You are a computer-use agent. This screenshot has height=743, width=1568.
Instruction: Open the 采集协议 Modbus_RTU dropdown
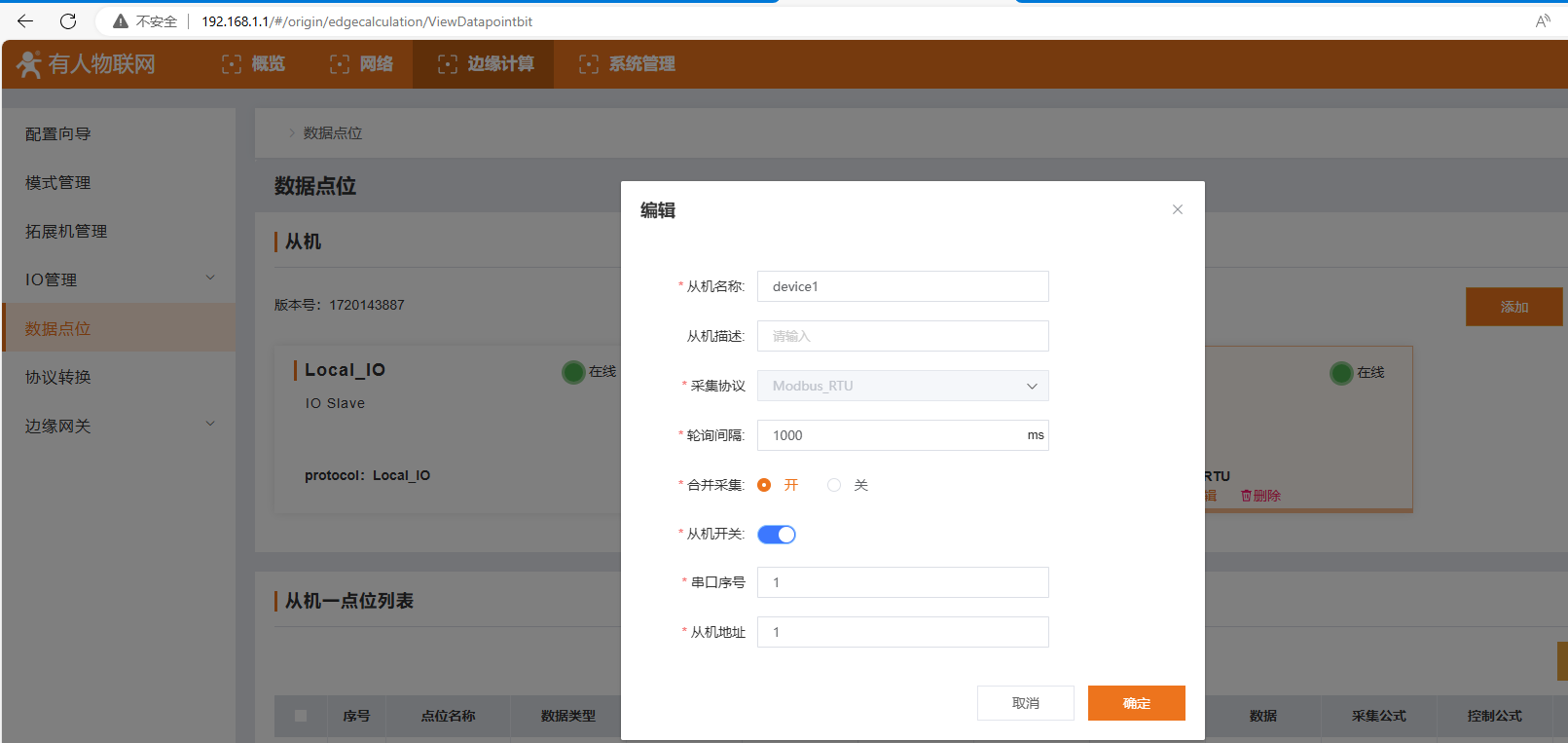click(902, 386)
